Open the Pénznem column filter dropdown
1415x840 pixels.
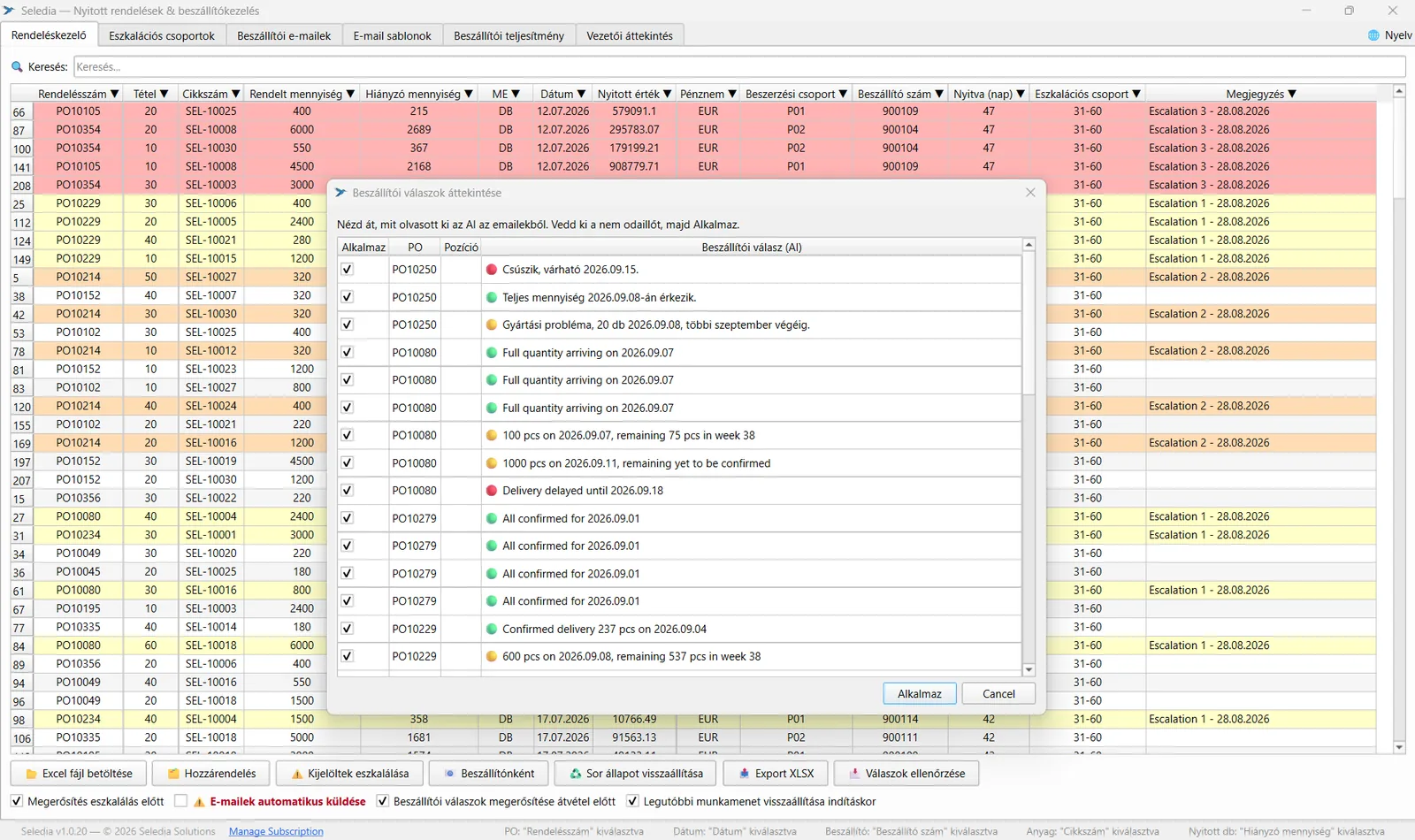(731, 94)
